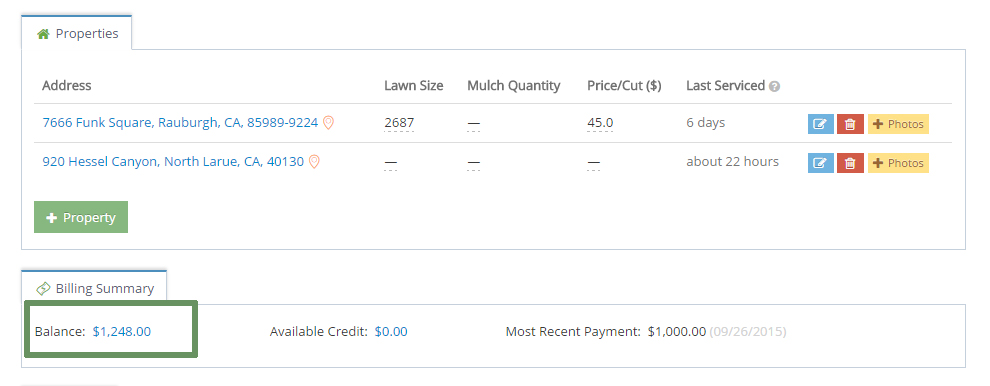Edit the 7666 Funk Square property
Screen dimensions: 990x386
(x=820, y=124)
